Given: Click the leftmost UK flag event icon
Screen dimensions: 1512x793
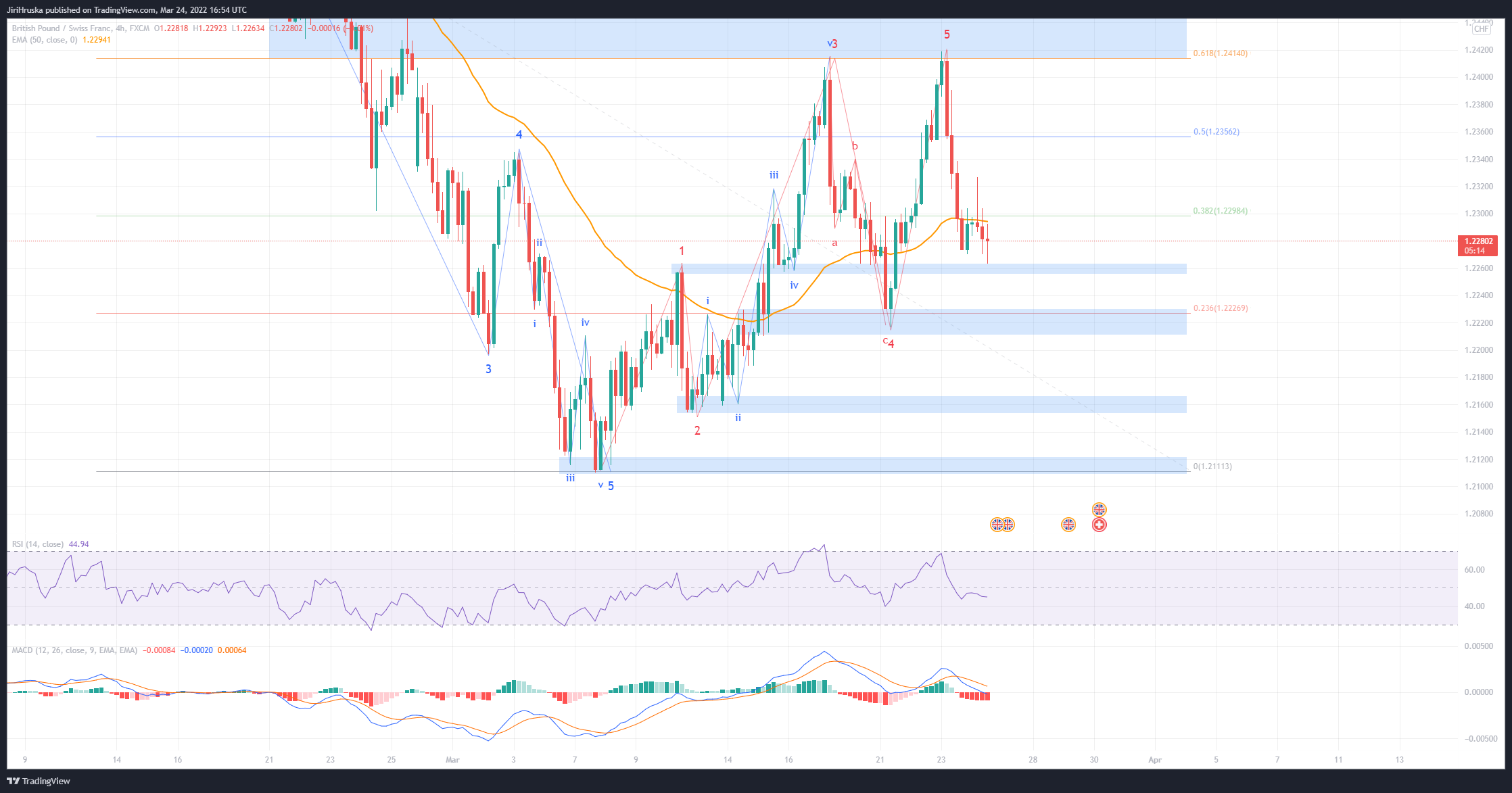Looking at the screenshot, I should (996, 525).
